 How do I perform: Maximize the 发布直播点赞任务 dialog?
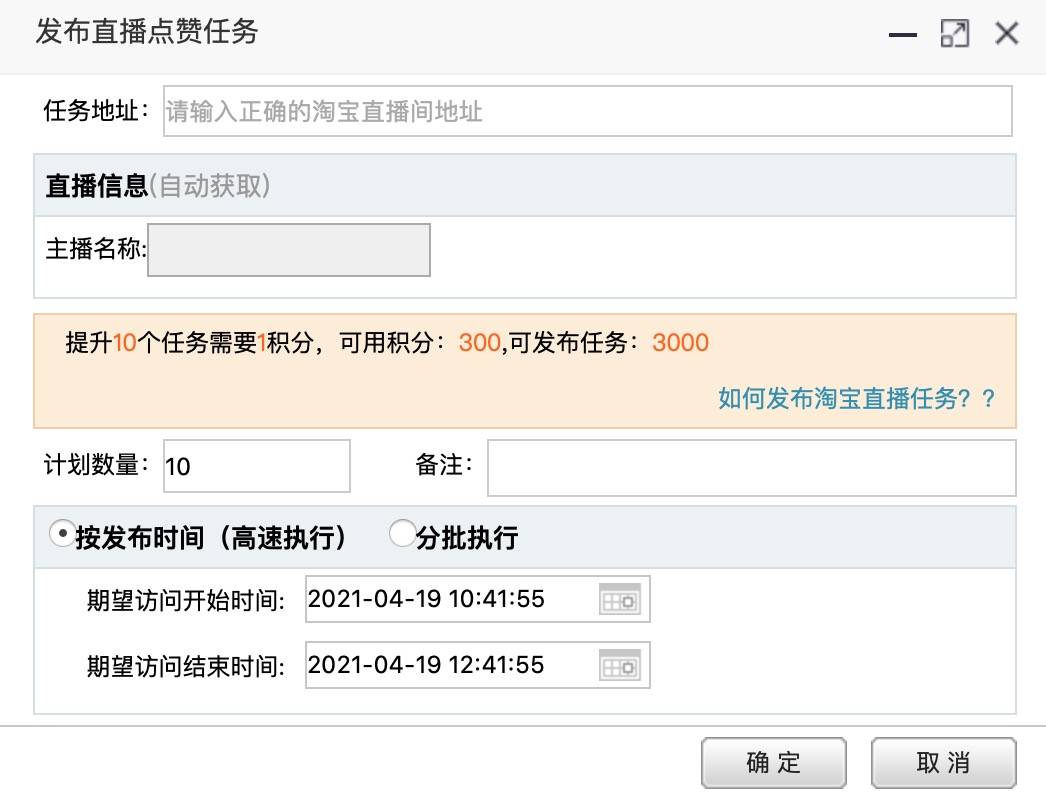[x=955, y=33]
